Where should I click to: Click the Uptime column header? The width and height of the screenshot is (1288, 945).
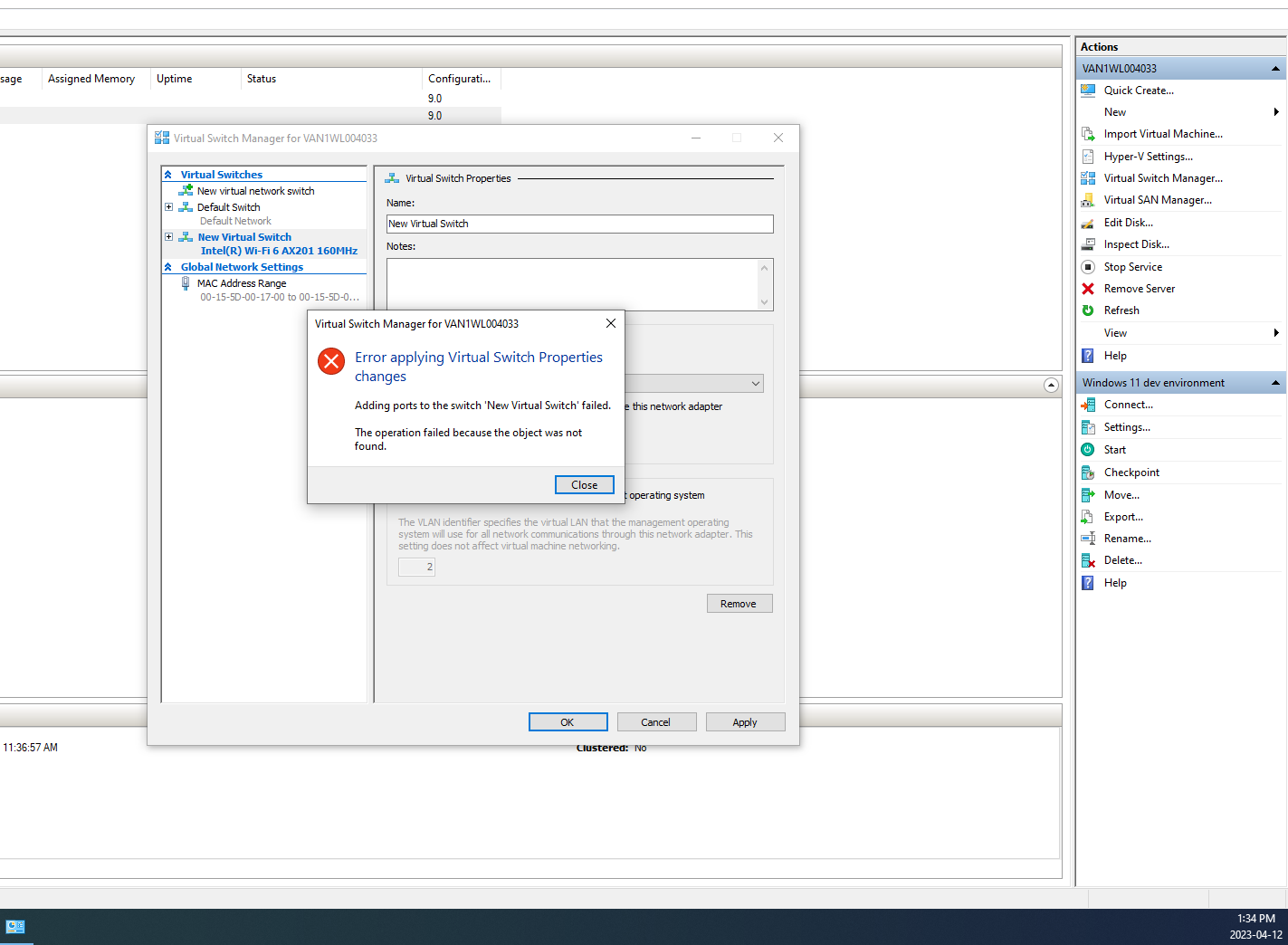(x=195, y=79)
